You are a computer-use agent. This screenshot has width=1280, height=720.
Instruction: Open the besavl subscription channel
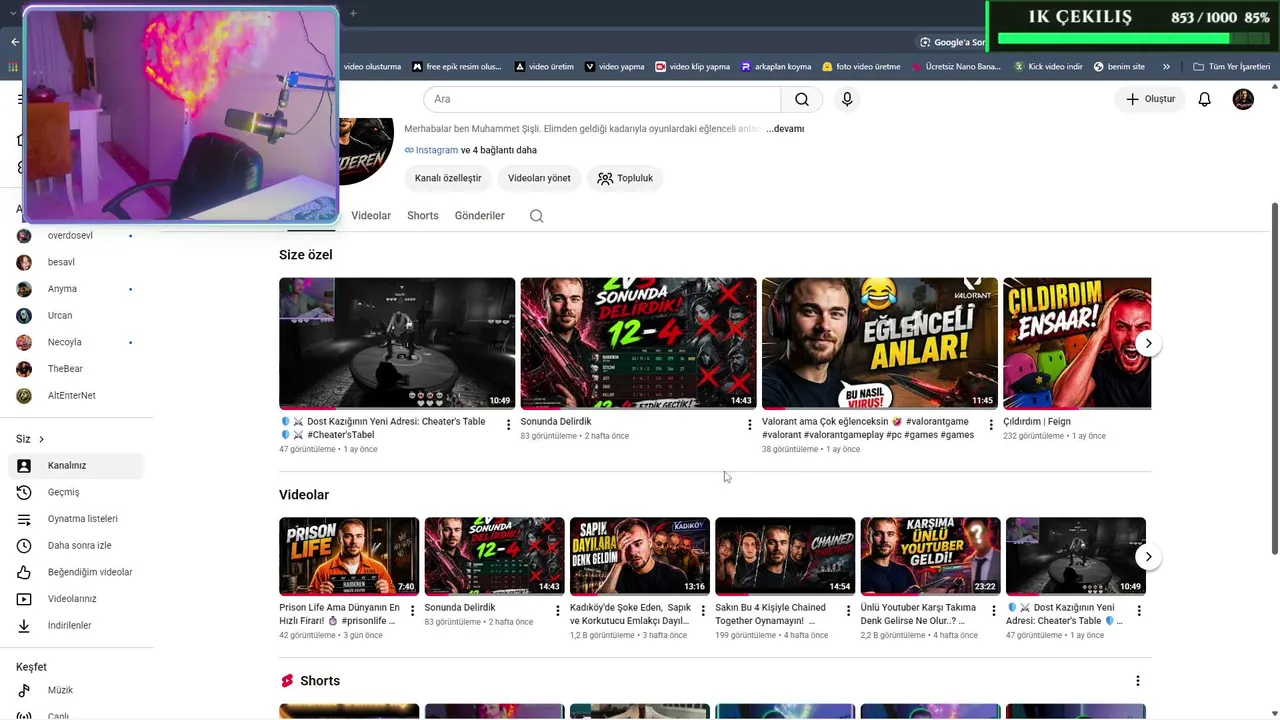77,262
